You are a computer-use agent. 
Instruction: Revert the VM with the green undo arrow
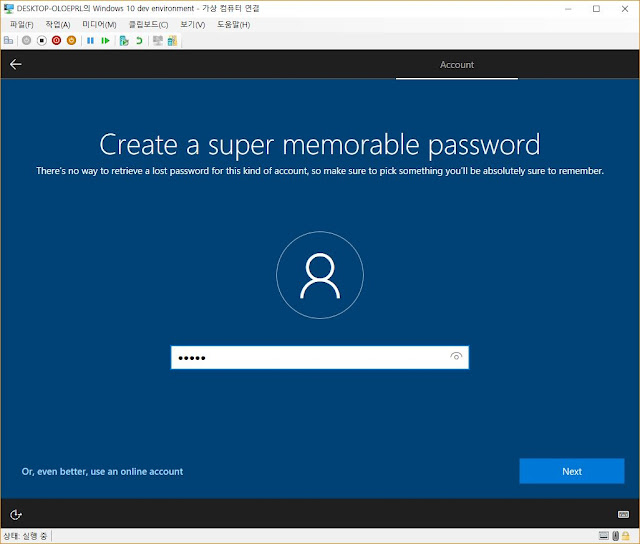[x=139, y=40]
